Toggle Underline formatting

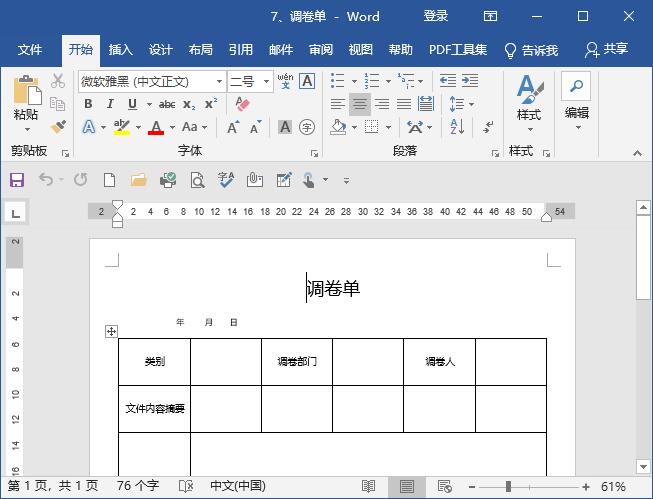pos(132,104)
